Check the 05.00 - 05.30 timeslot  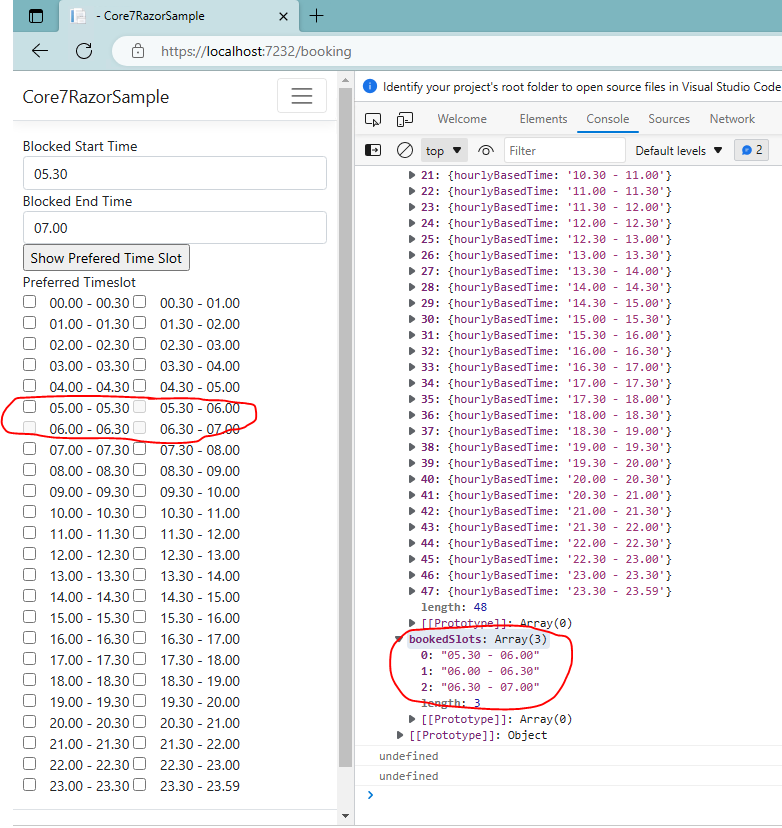coord(30,407)
